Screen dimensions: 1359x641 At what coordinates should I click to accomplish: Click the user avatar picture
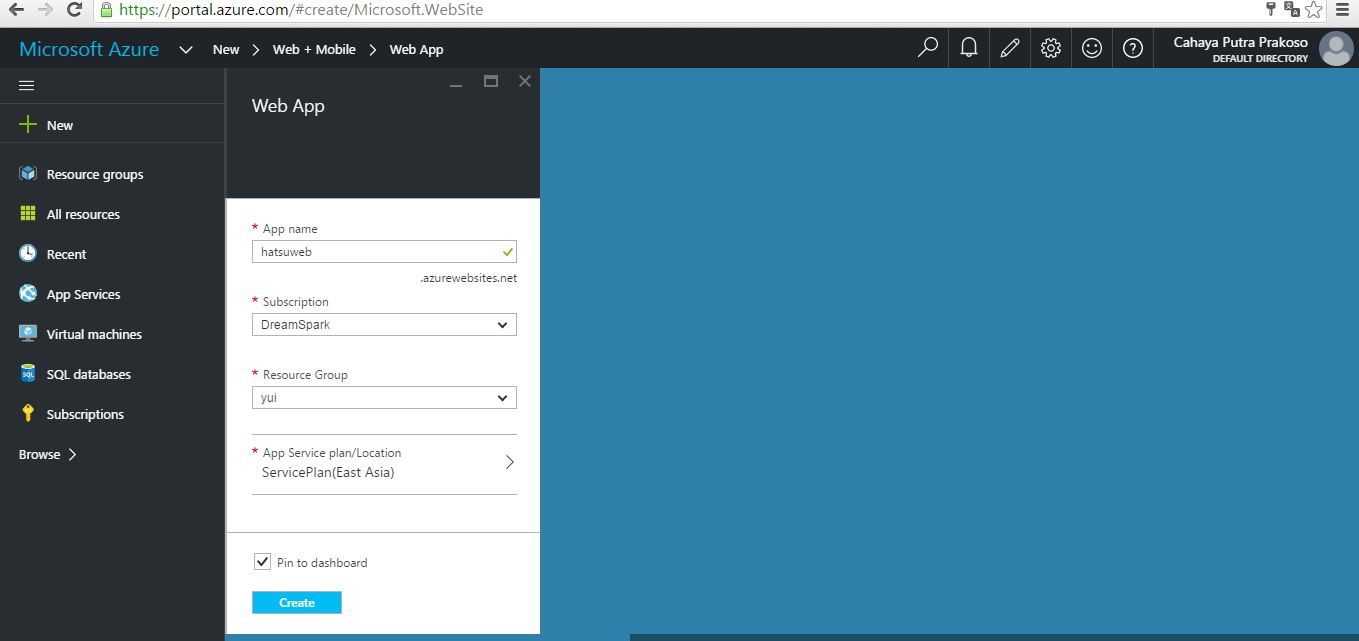[1336, 49]
